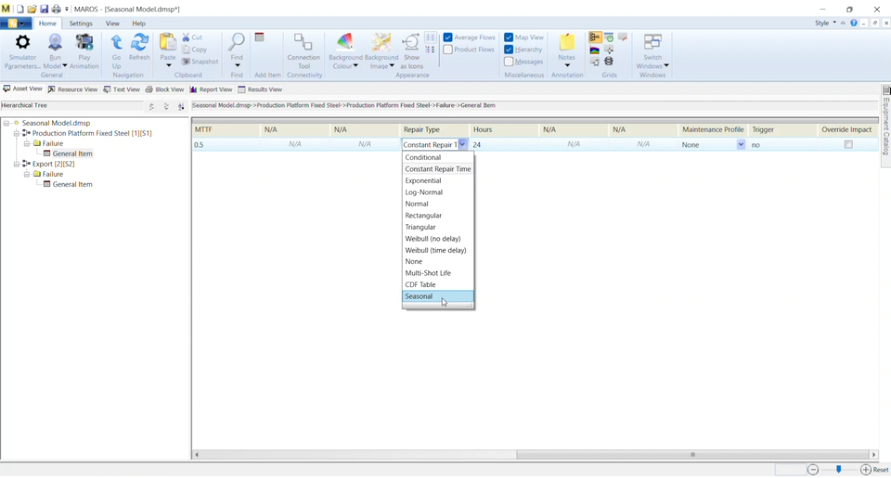Screen dimensions: 891x478
Task: Click the zoom out minus button
Action: (813, 469)
